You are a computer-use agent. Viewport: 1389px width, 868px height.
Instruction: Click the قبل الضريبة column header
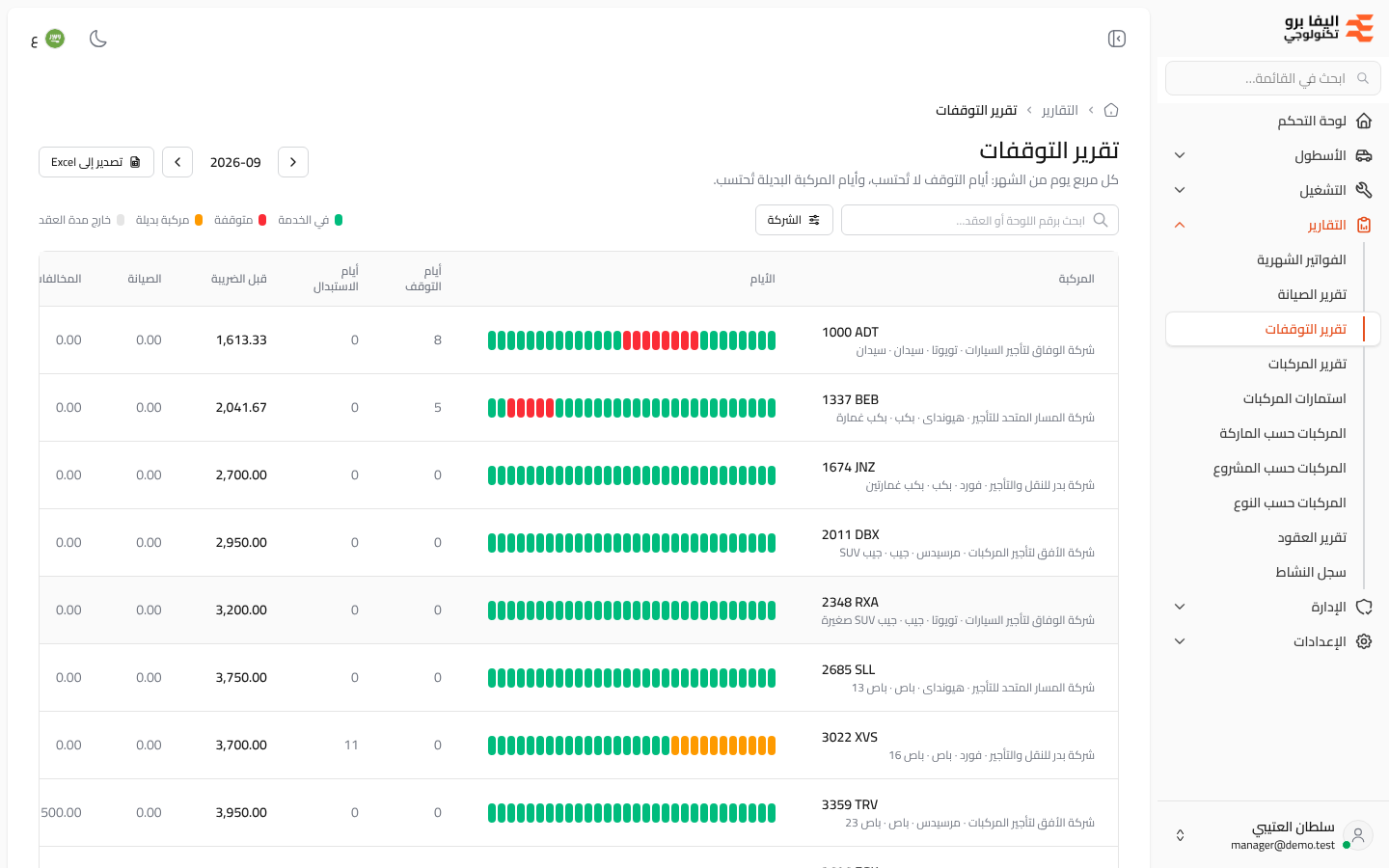(239, 279)
